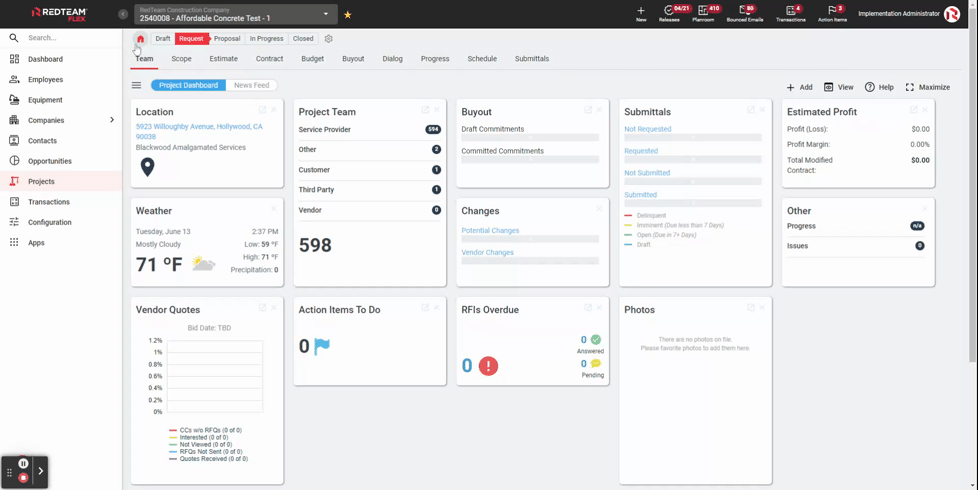Set project status to Proposal

click(x=227, y=39)
